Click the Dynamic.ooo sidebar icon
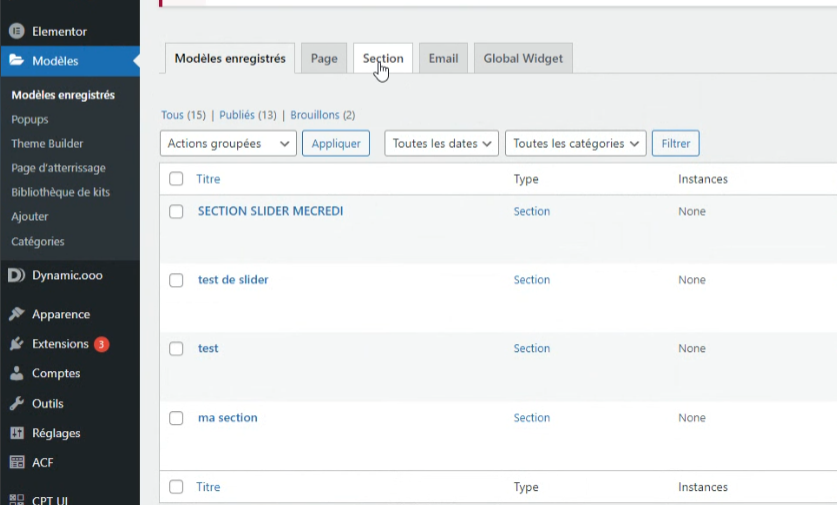 coord(16,275)
